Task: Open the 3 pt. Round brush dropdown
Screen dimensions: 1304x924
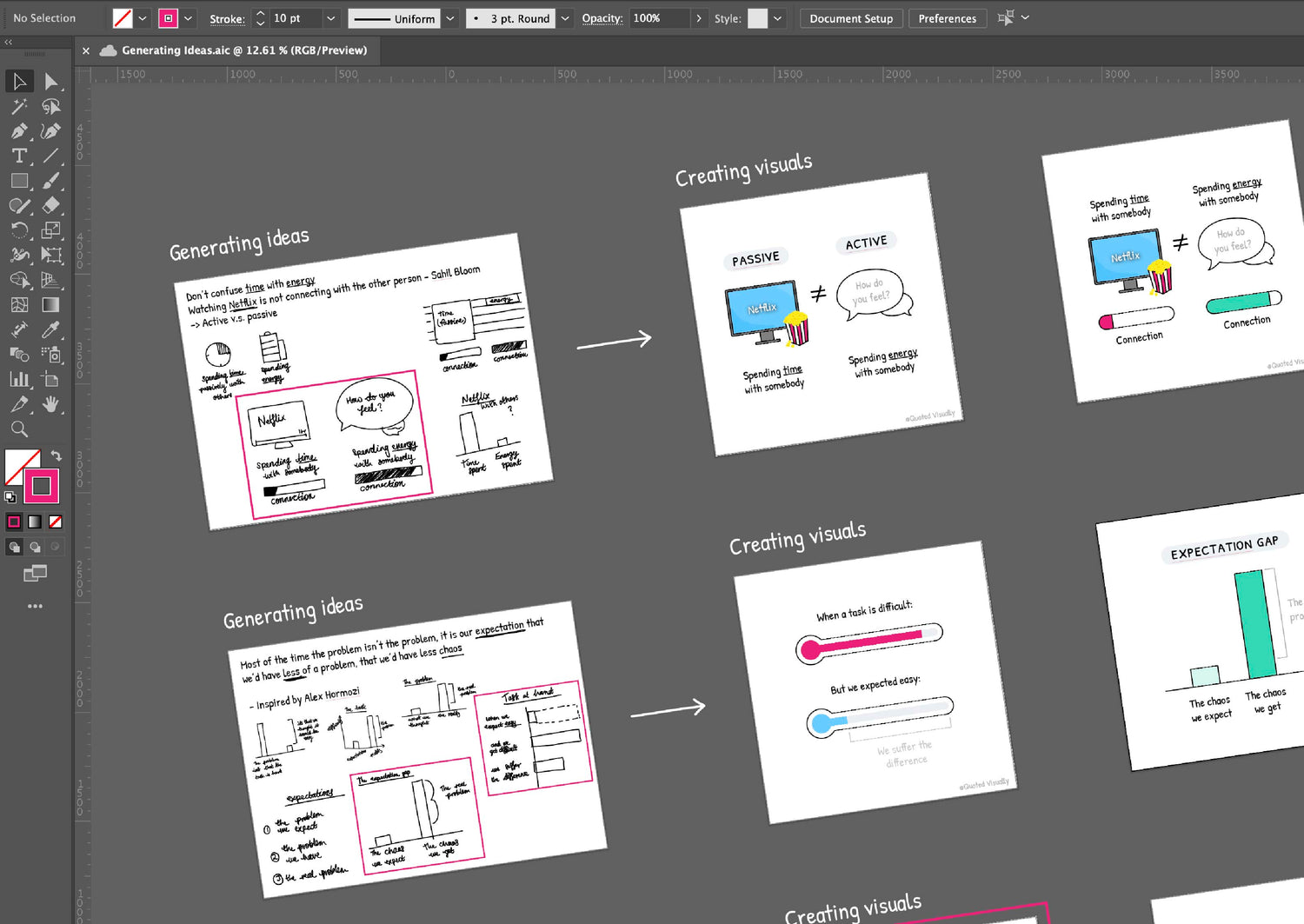Action: pos(565,18)
